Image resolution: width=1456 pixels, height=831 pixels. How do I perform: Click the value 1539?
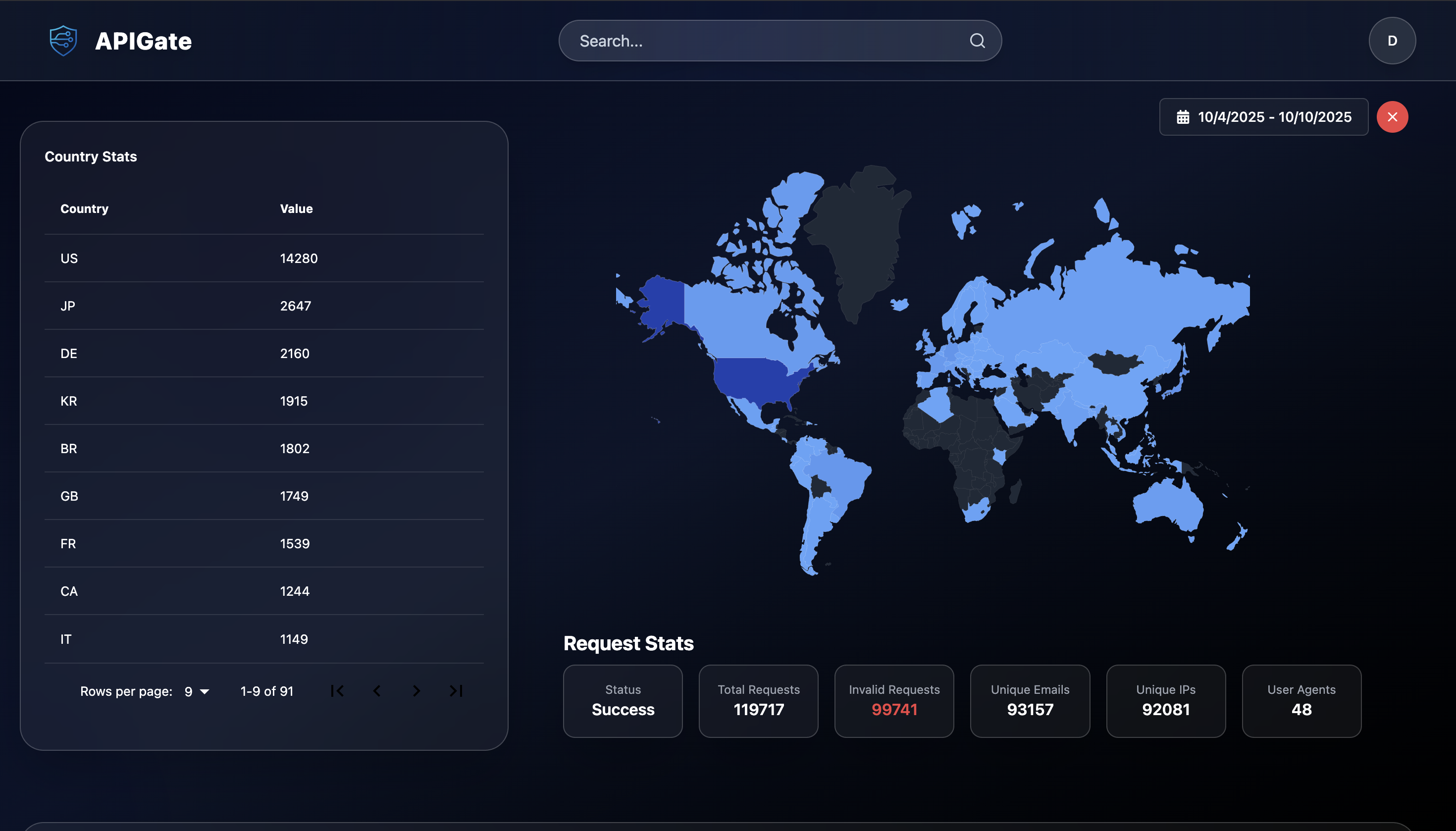295,543
